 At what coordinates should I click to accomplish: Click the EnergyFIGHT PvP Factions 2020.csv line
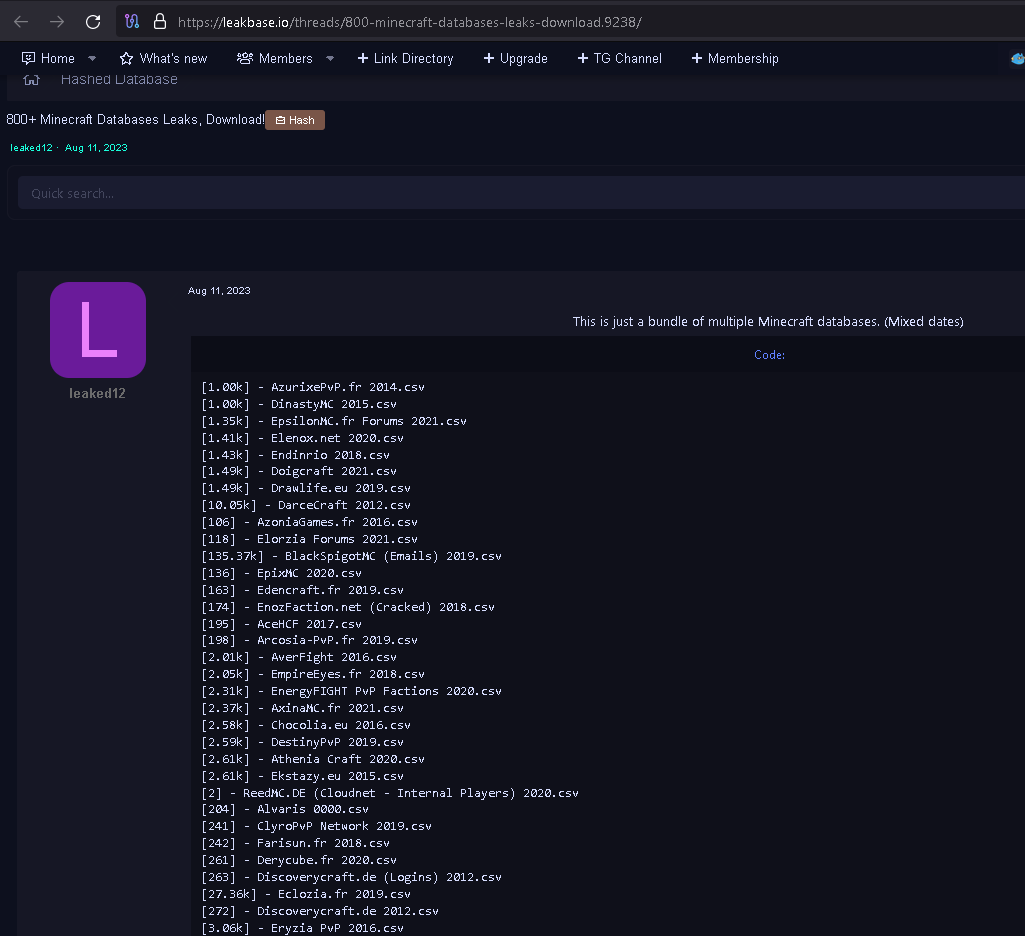tap(352, 691)
